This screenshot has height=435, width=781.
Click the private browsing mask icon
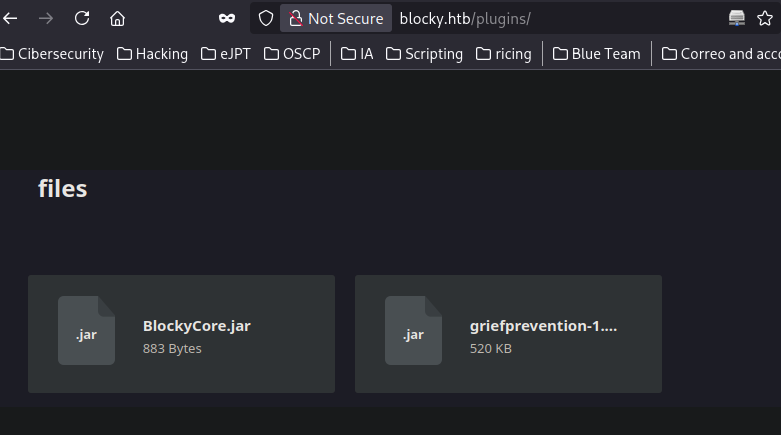pyautogui.click(x=227, y=19)
